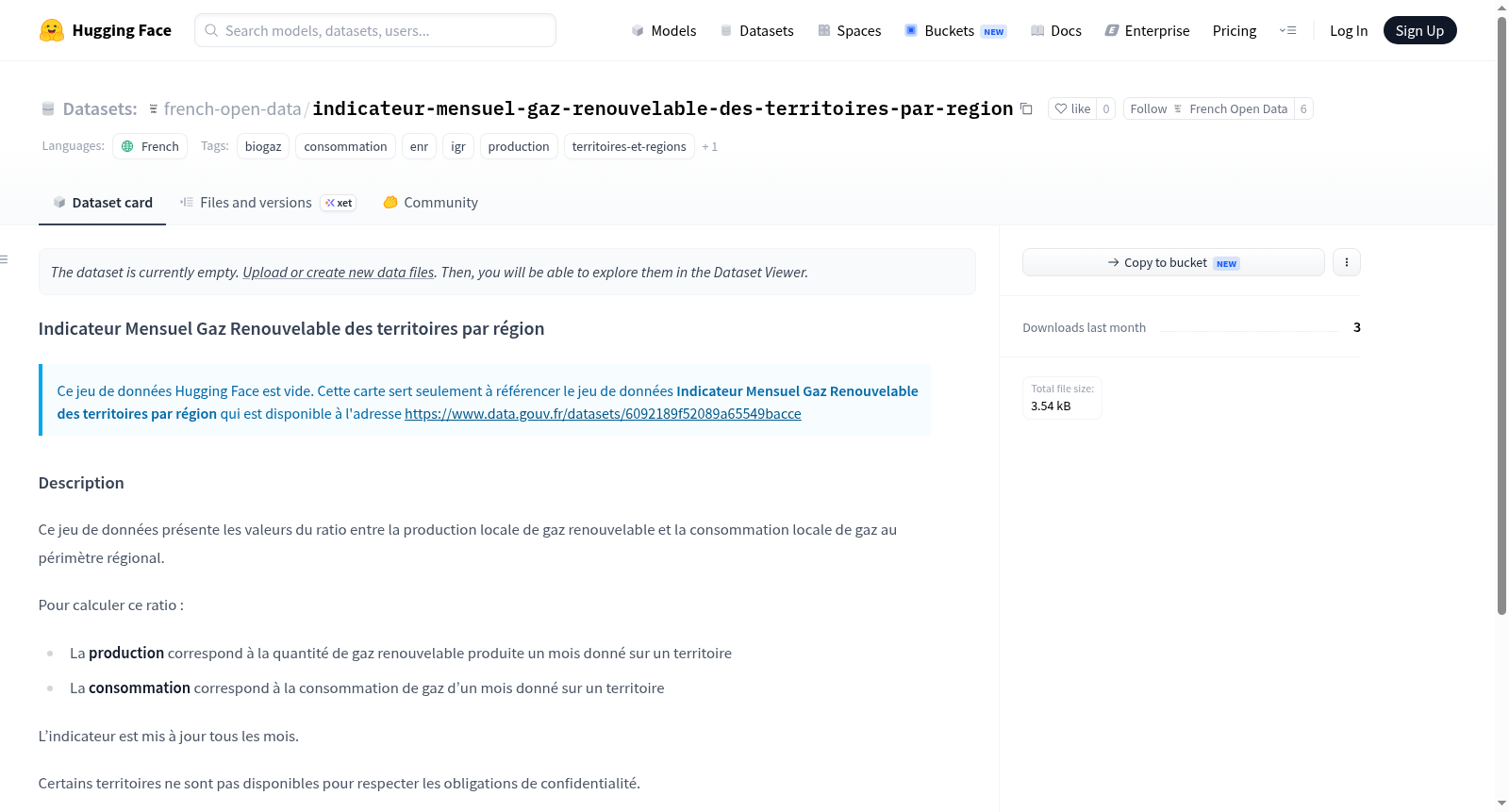Show the 6 followers of French Open Data
Viewport: 1509px width, 812px height.
[x=1303, y=108]
